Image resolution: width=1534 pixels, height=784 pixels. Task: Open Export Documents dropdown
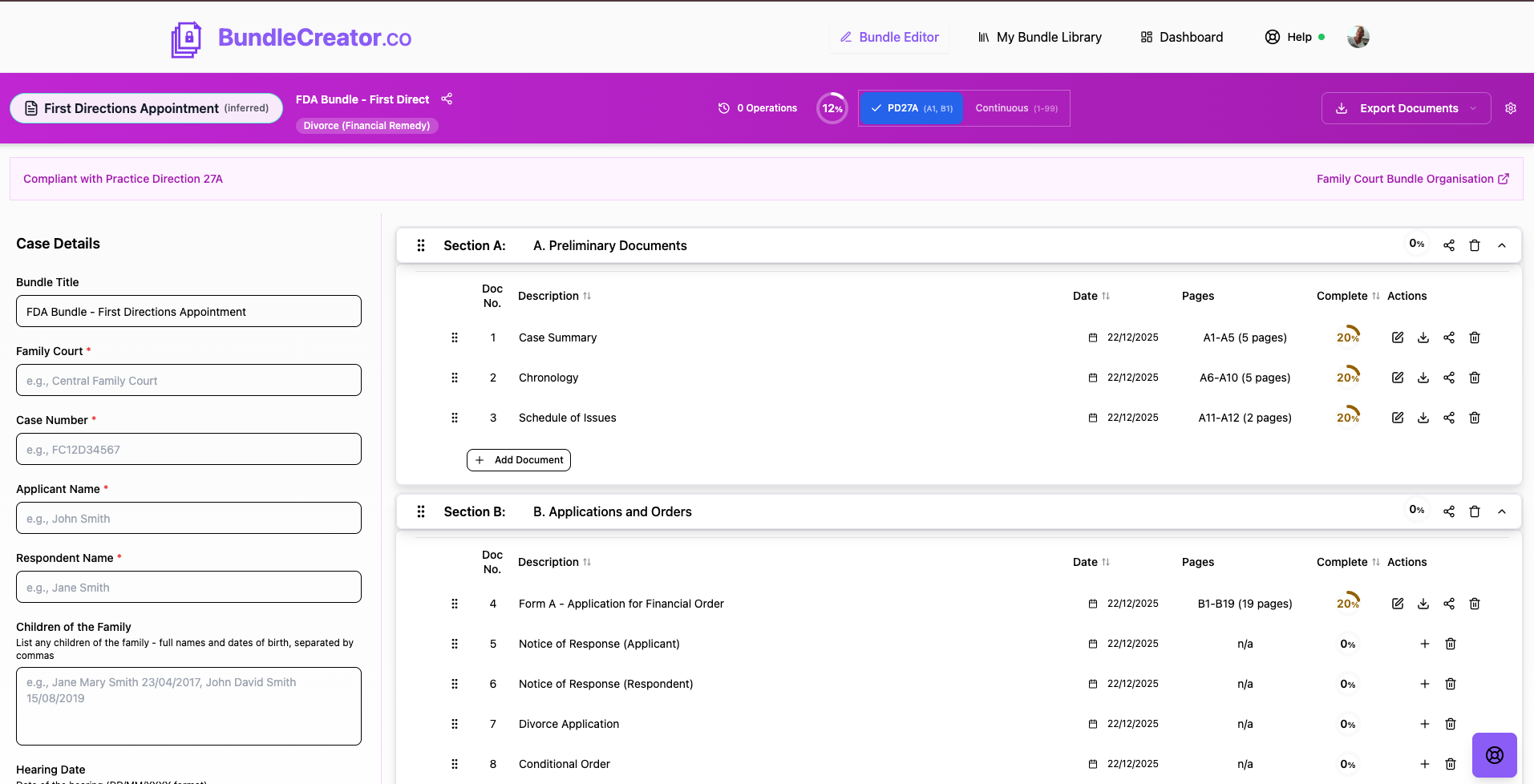point(1407,108)
